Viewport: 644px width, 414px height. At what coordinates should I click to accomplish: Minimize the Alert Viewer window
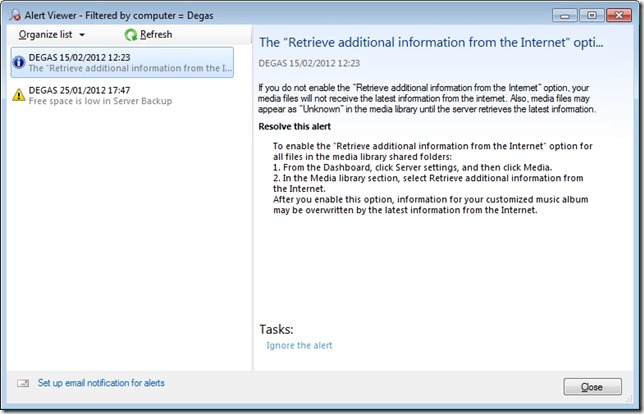coord(566,15)
